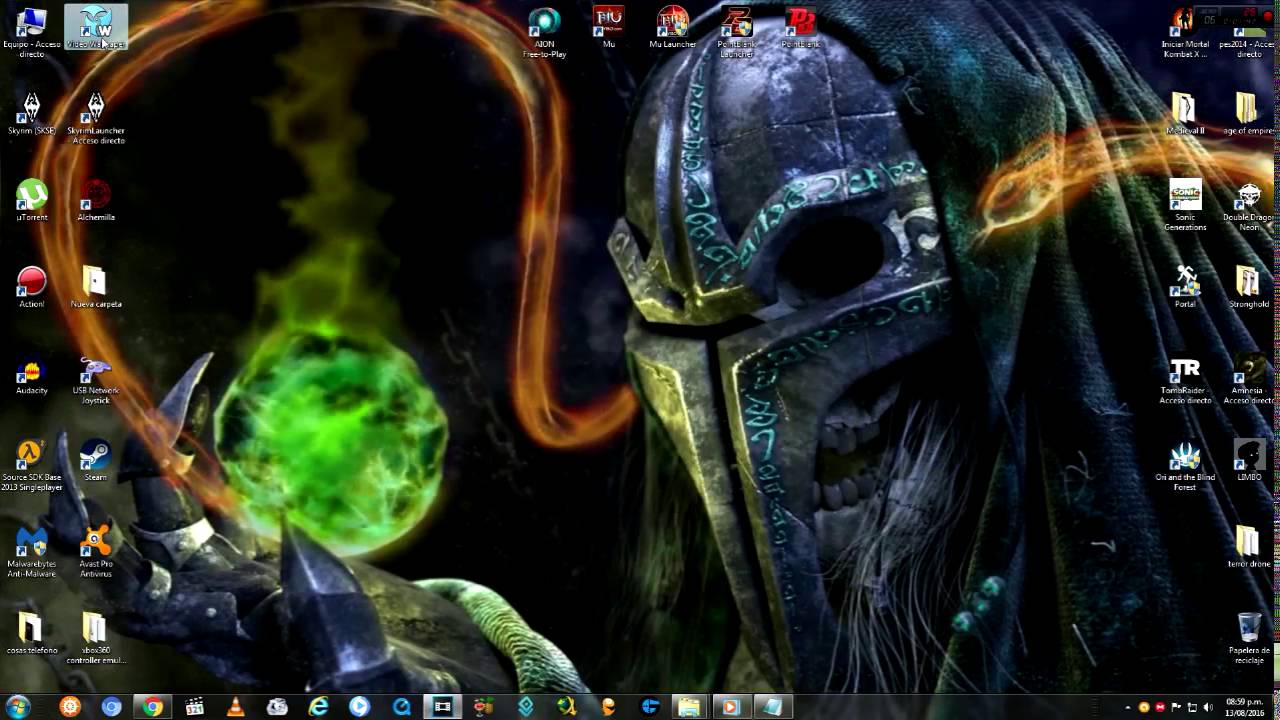Launch Iniciar Mortal Kombat X shortcut
Viewport: 1280px width, 720px height.
point(1185,32)
